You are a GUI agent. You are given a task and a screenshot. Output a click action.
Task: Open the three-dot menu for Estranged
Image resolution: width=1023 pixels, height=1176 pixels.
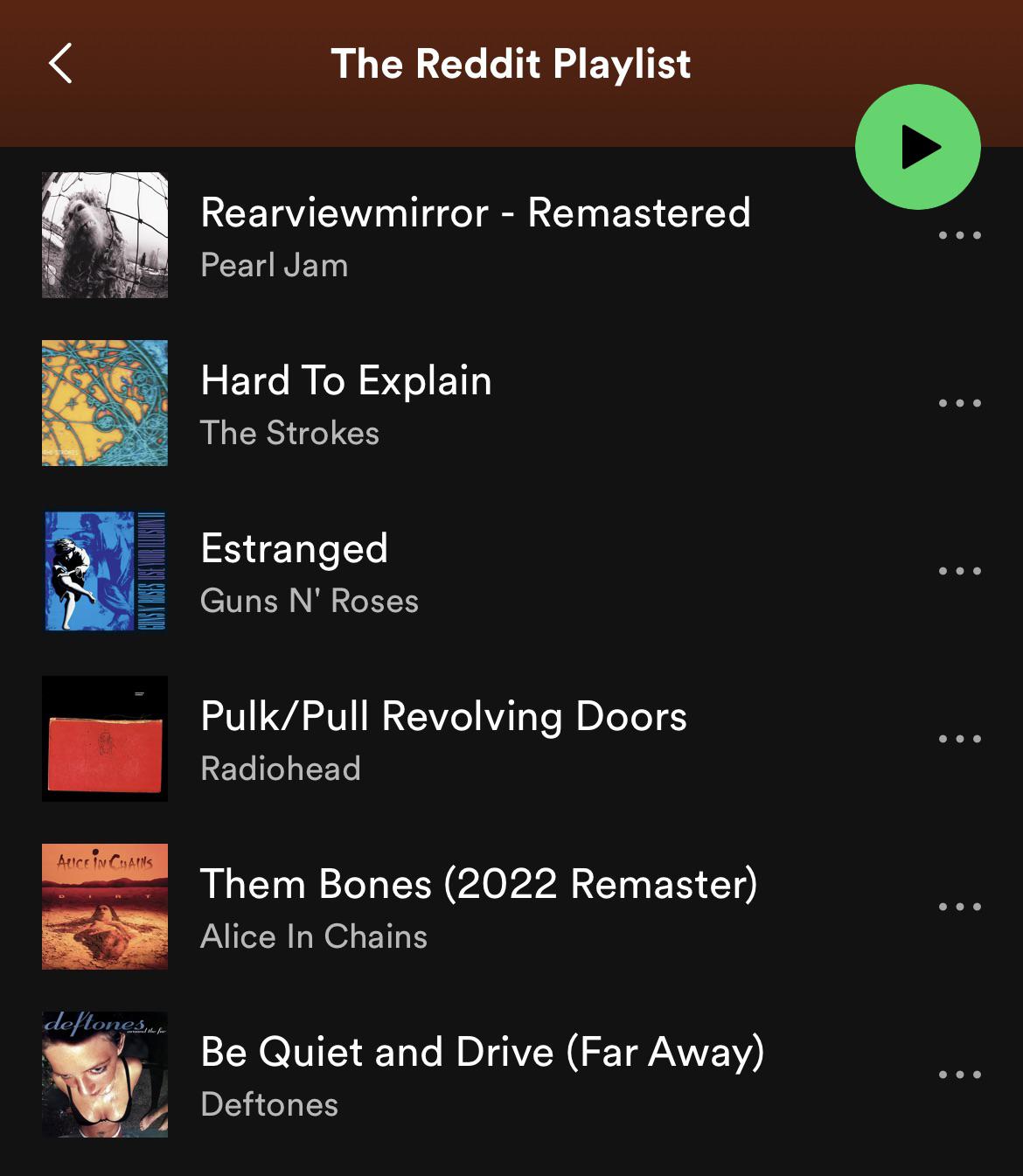(x=959, y=571)
